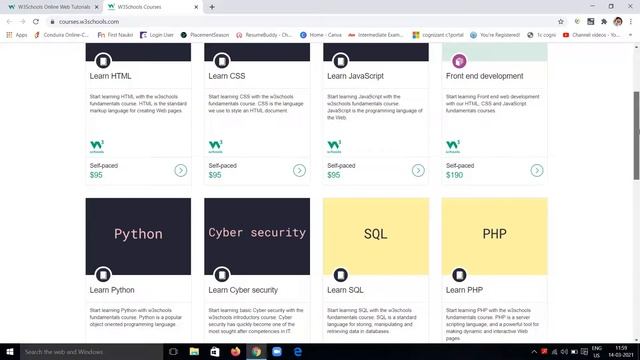
Task: Open the Learn PHP course title
Action: point(464,290)
